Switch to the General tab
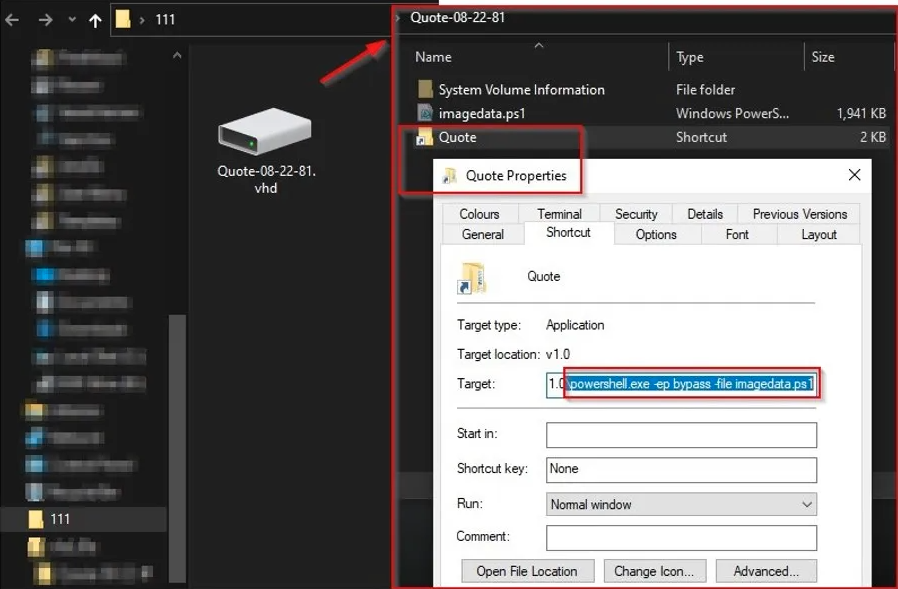Screen dimensions: 898x589 click(483, 234)
